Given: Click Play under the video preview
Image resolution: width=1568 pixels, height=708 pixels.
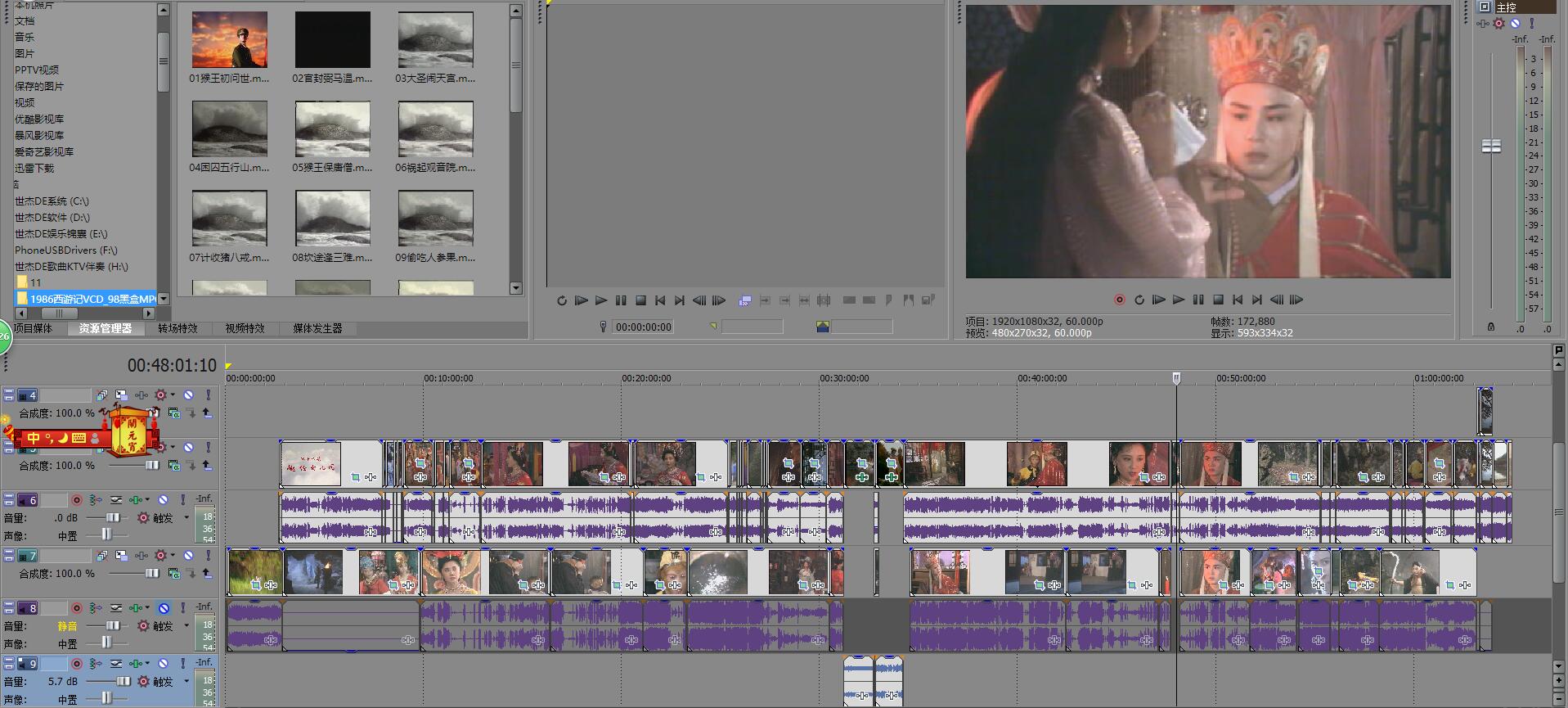Looking at the screenshot, I should 1179,300.
